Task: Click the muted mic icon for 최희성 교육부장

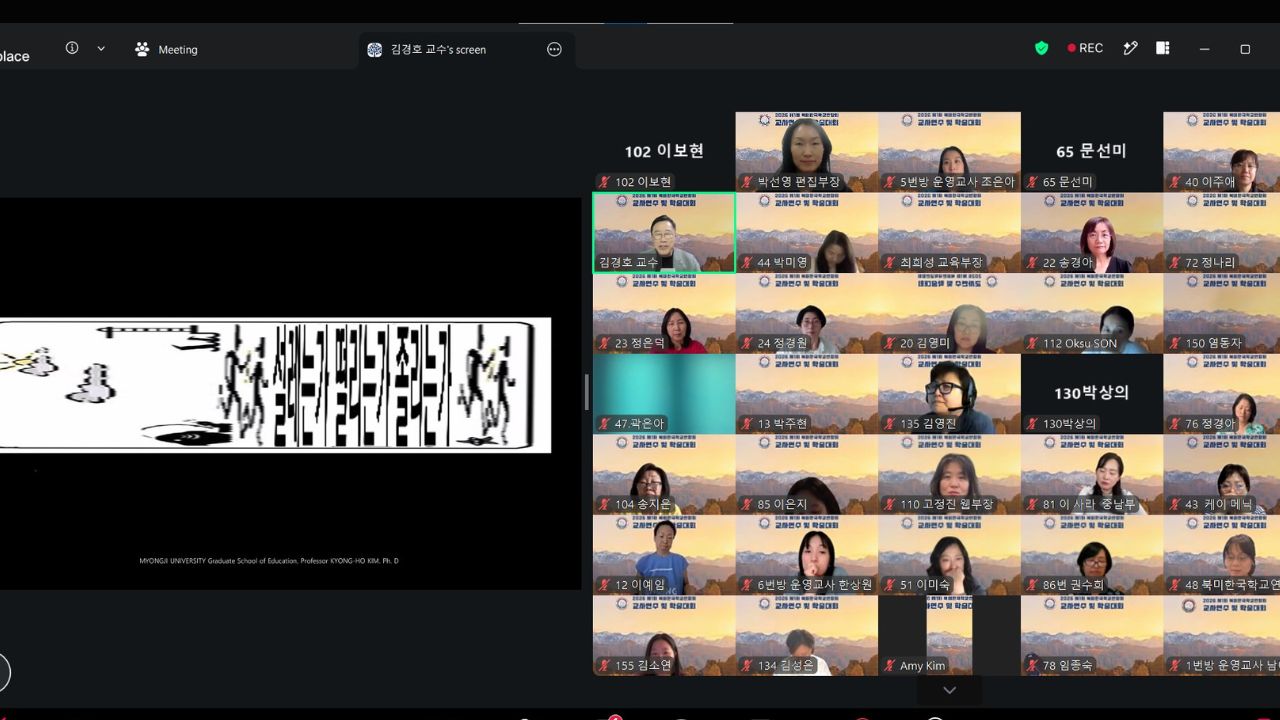Action: (x=889, y=263)
